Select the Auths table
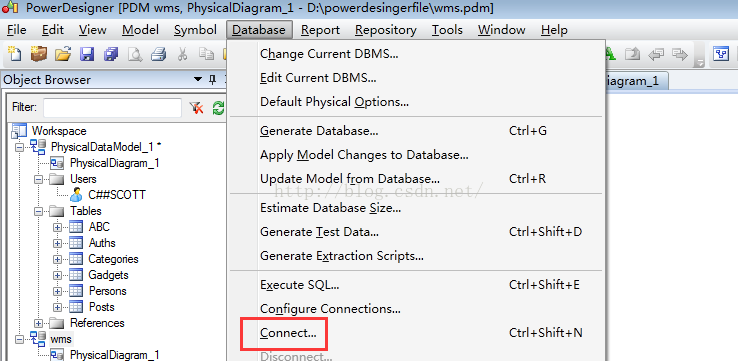 (x=102, y=243)
